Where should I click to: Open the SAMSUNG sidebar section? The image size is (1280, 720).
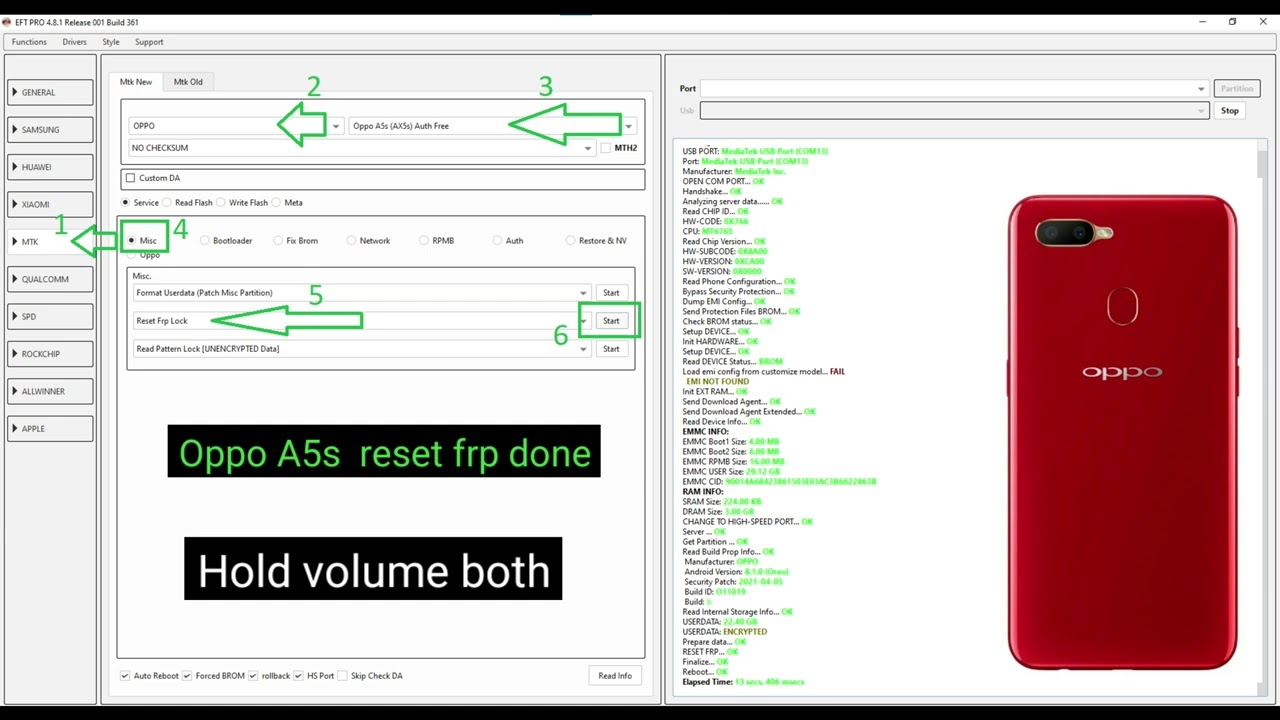coord(50,130)
